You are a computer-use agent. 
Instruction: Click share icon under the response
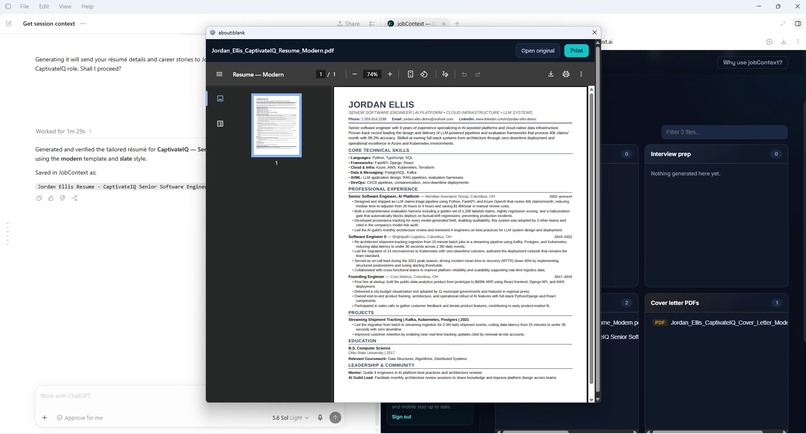click(75, 198)
